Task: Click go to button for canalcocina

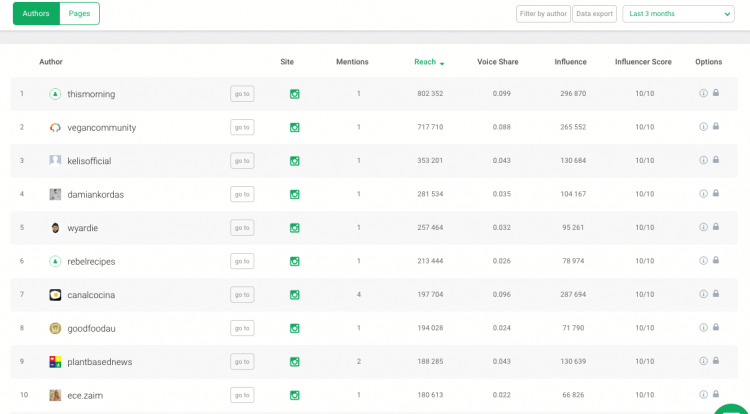Action: 242,294
